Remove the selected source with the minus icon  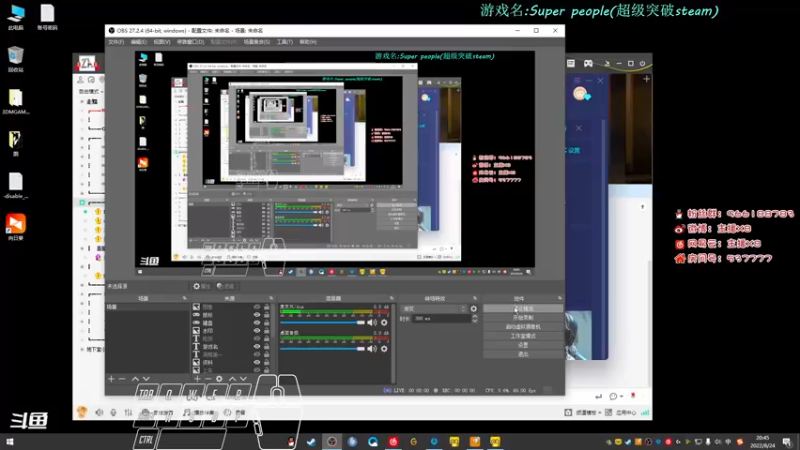point(208,379)
